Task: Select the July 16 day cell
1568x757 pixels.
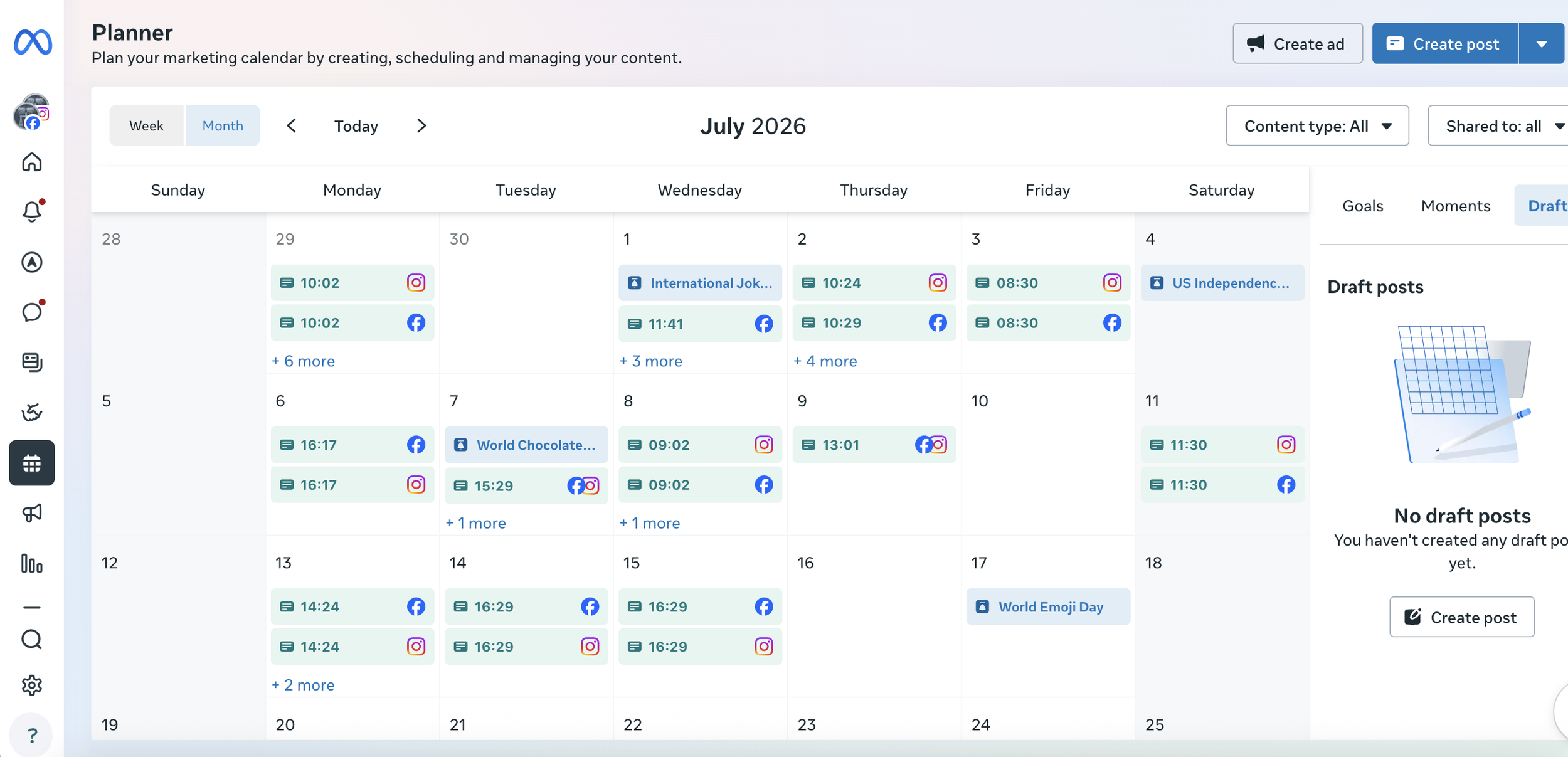Action: [874, 617]
